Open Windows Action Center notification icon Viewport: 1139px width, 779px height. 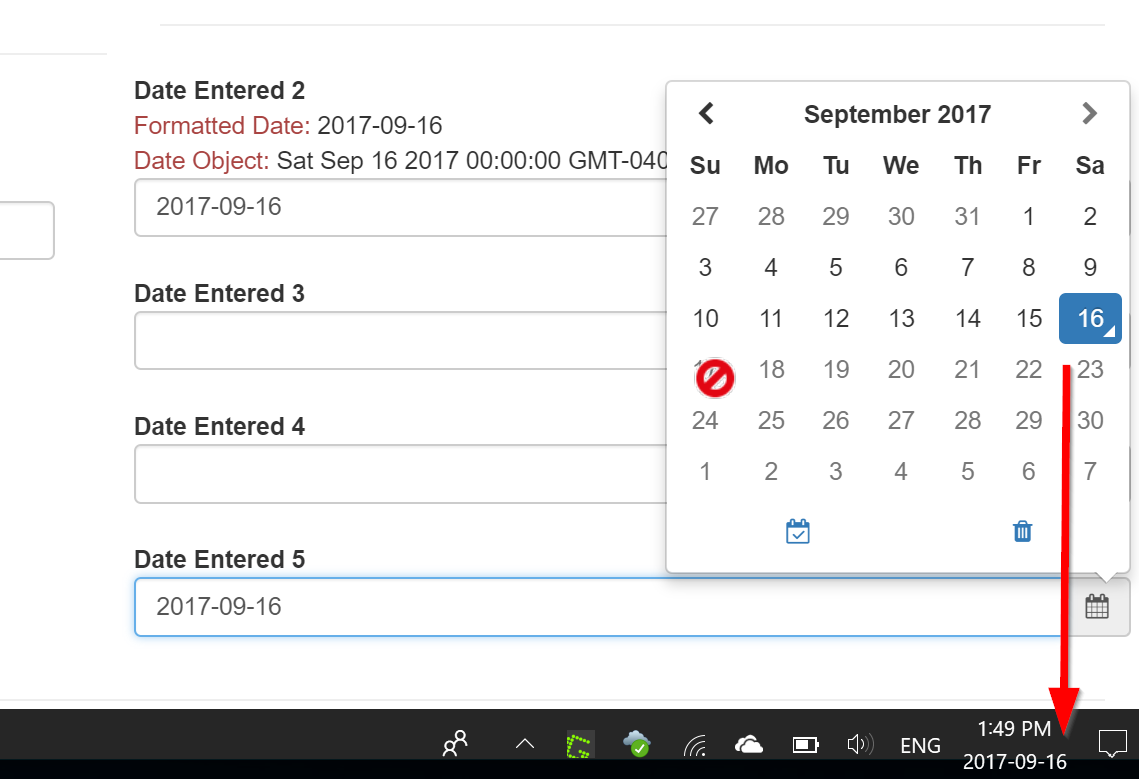click(1112, 744)
